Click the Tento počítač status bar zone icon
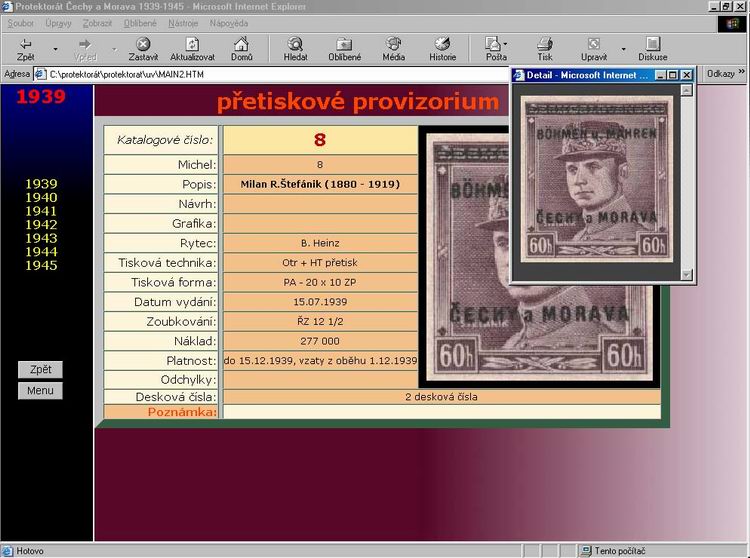This screenshot has width=750, height=558. [585, 551]
